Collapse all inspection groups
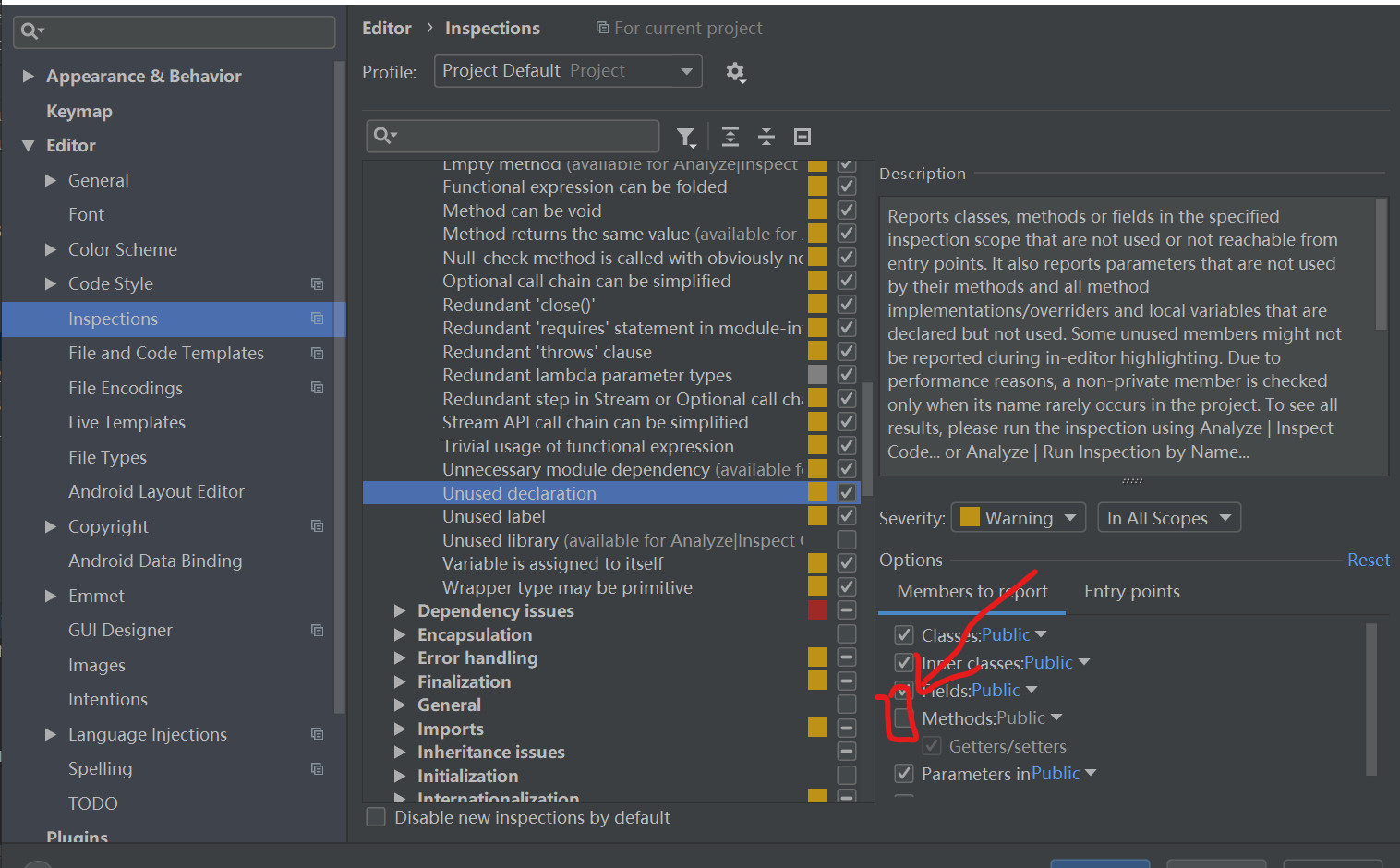Viewport: 1400px width, 868px height. (x=766, y=137)
